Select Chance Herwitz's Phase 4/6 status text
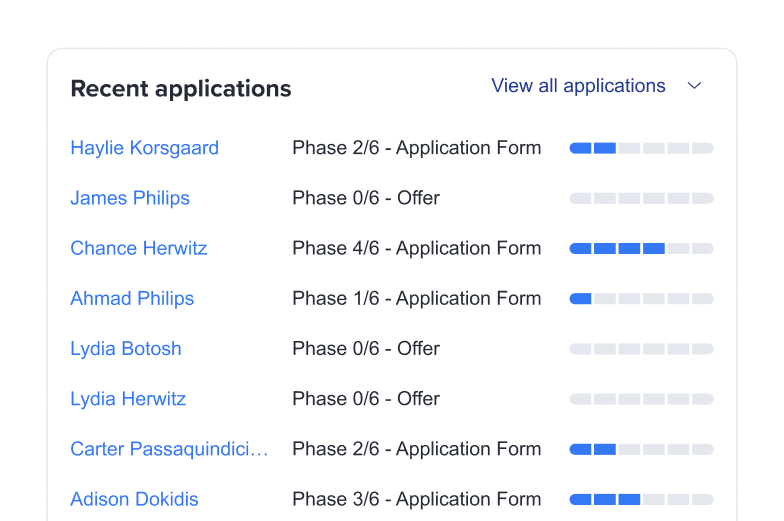 [416, 248]
